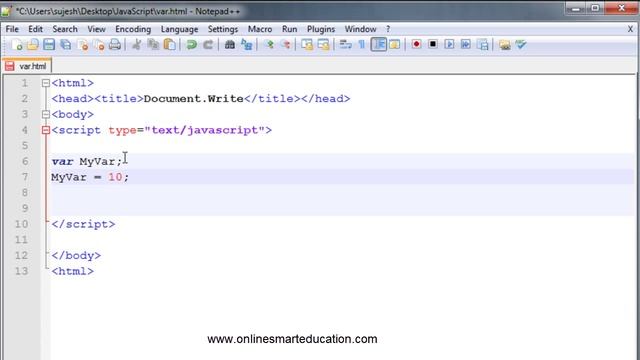Copy selection using the Copy icon
Viewport: 640px width, 360px height.
pyautogui.click(x=153, y=44)
